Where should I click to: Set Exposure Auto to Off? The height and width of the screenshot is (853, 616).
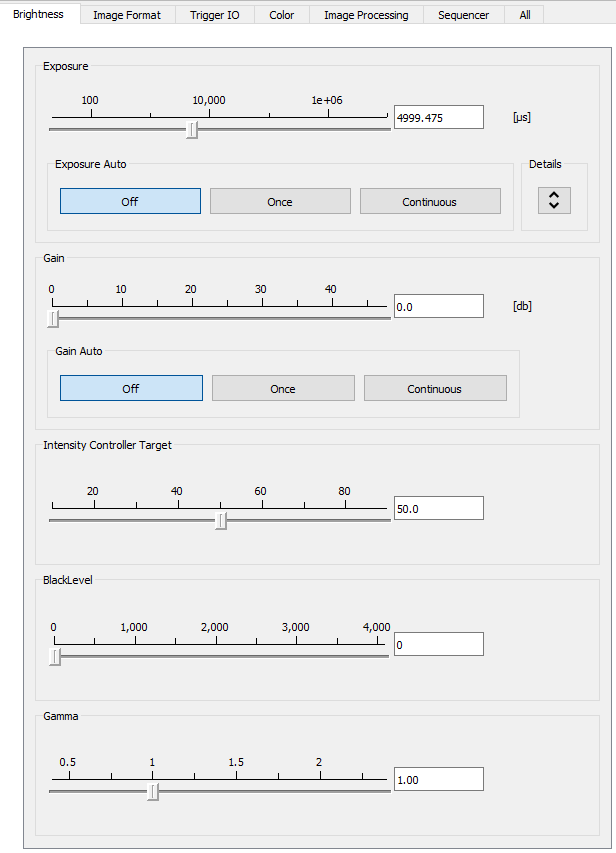tap(130, 201)
